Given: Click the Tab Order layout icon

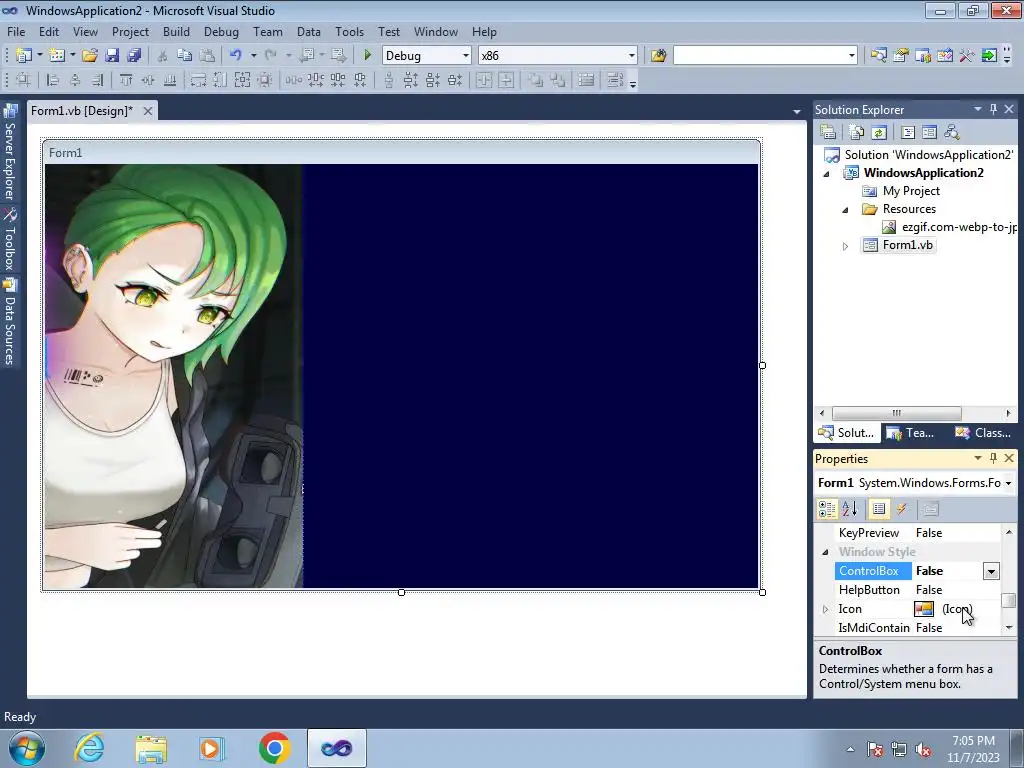Looking at the screenshot, I should [x=615, y=80].
